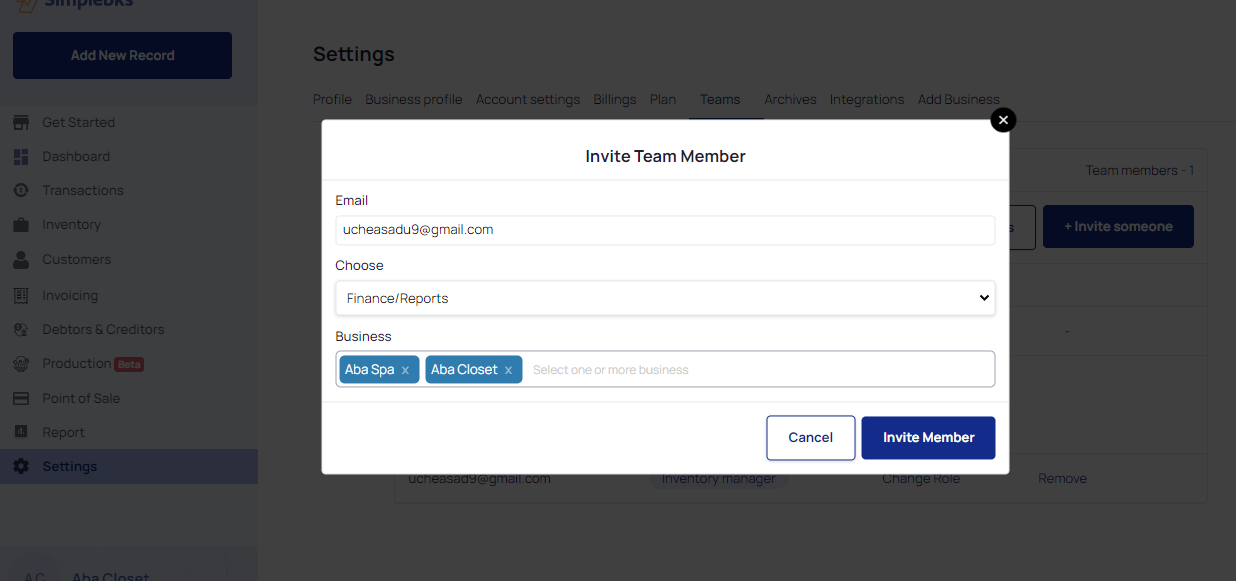Click the Add New Record button

[122, 55]
